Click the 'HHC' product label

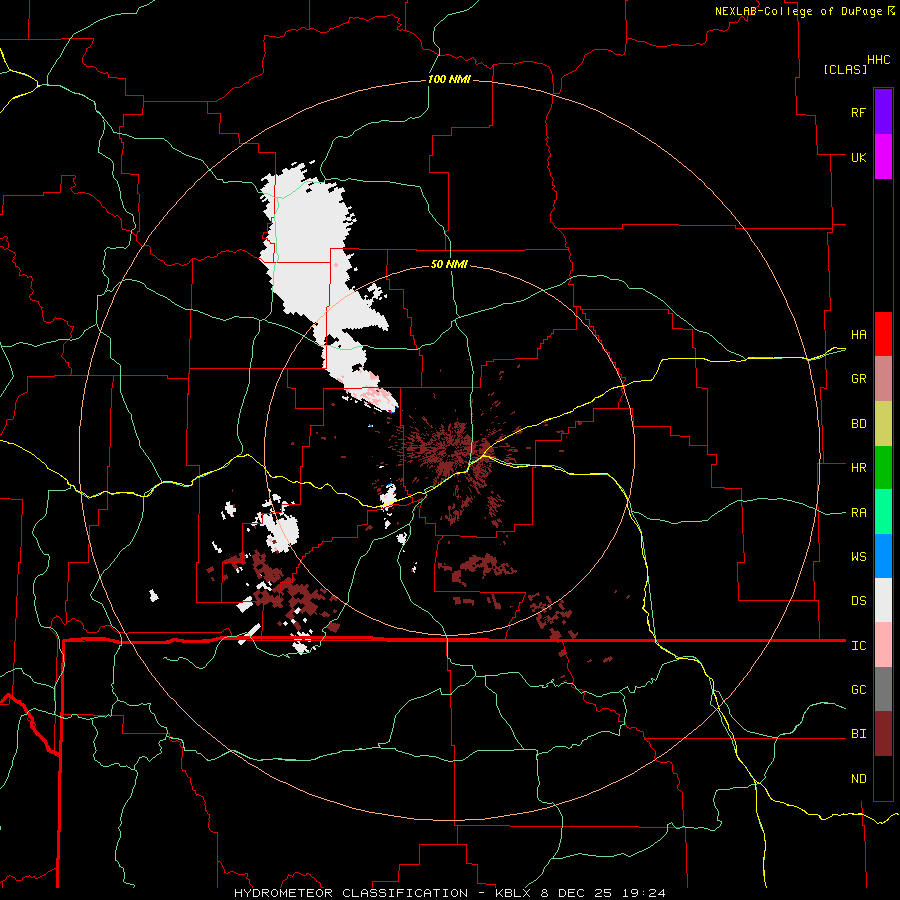(x=878, y=60)
